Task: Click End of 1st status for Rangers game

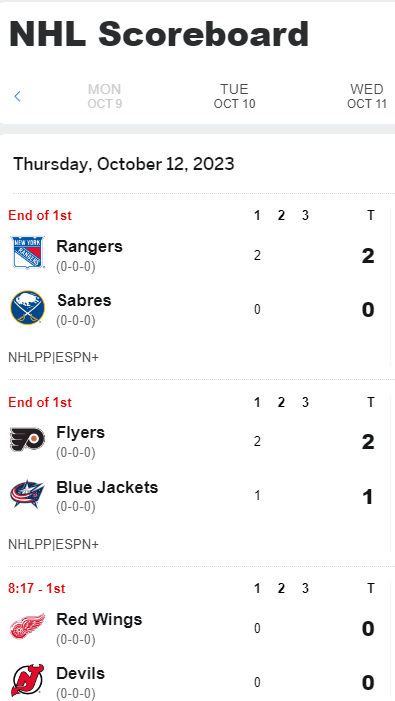Action: point(40,215)
